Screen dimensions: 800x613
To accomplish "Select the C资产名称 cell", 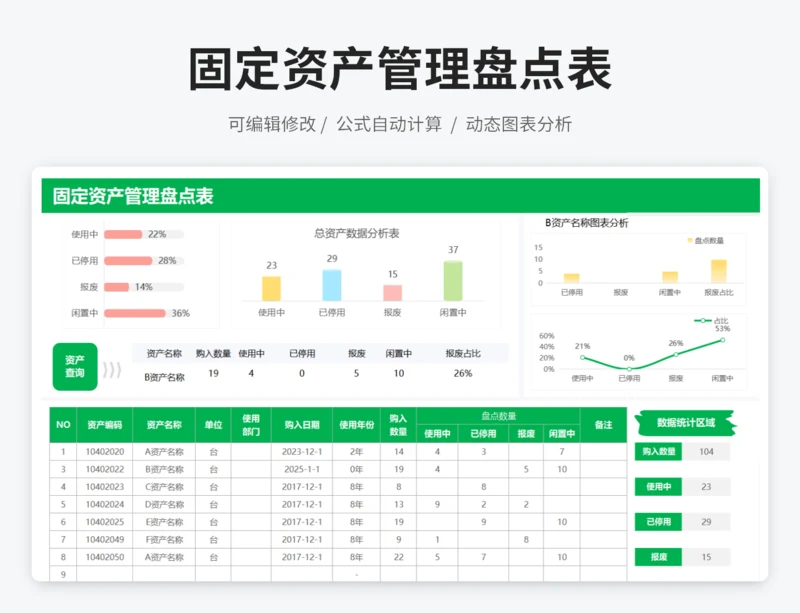I will click(x=164, y=487).
